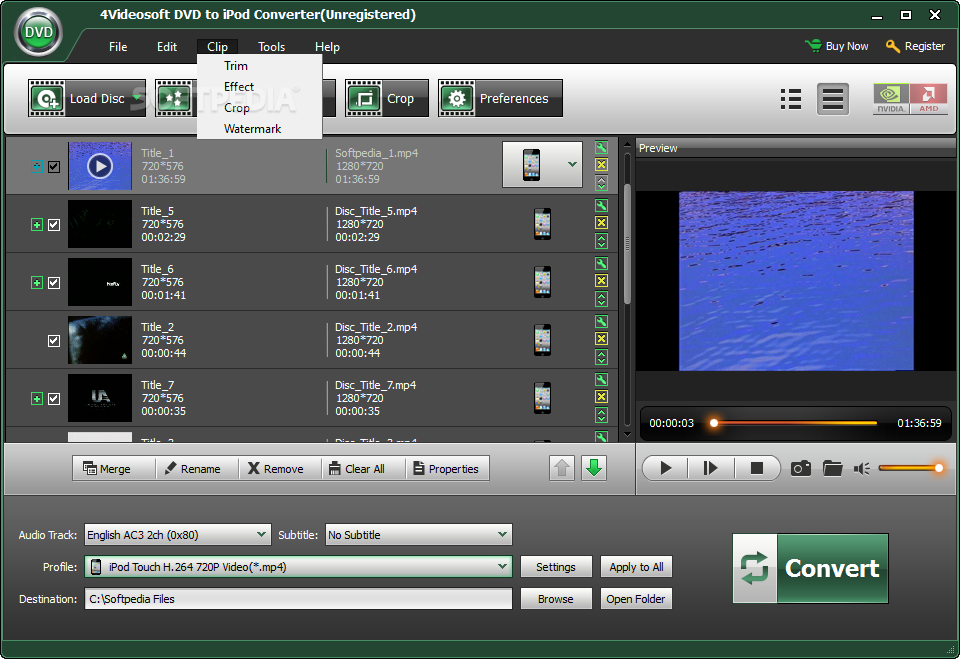Viewport: 960px width, 659px height.
Task: Open the Crop tool in toolbar
Action: pos(386,98)
